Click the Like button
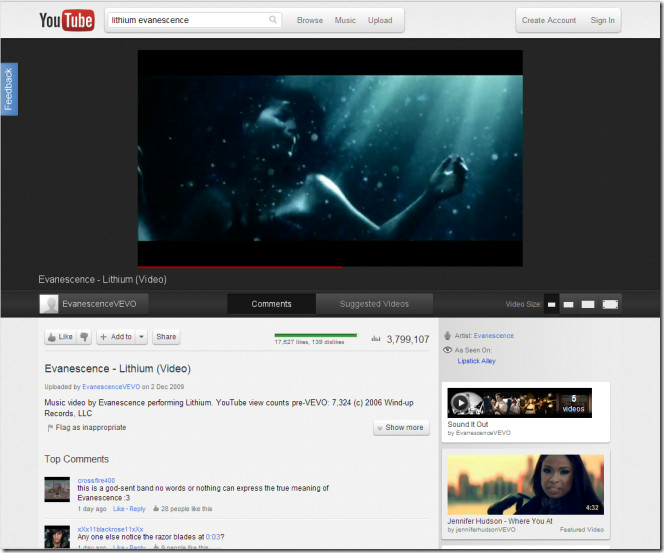Screen dimensions: 664x553 [x=61, y=337]
